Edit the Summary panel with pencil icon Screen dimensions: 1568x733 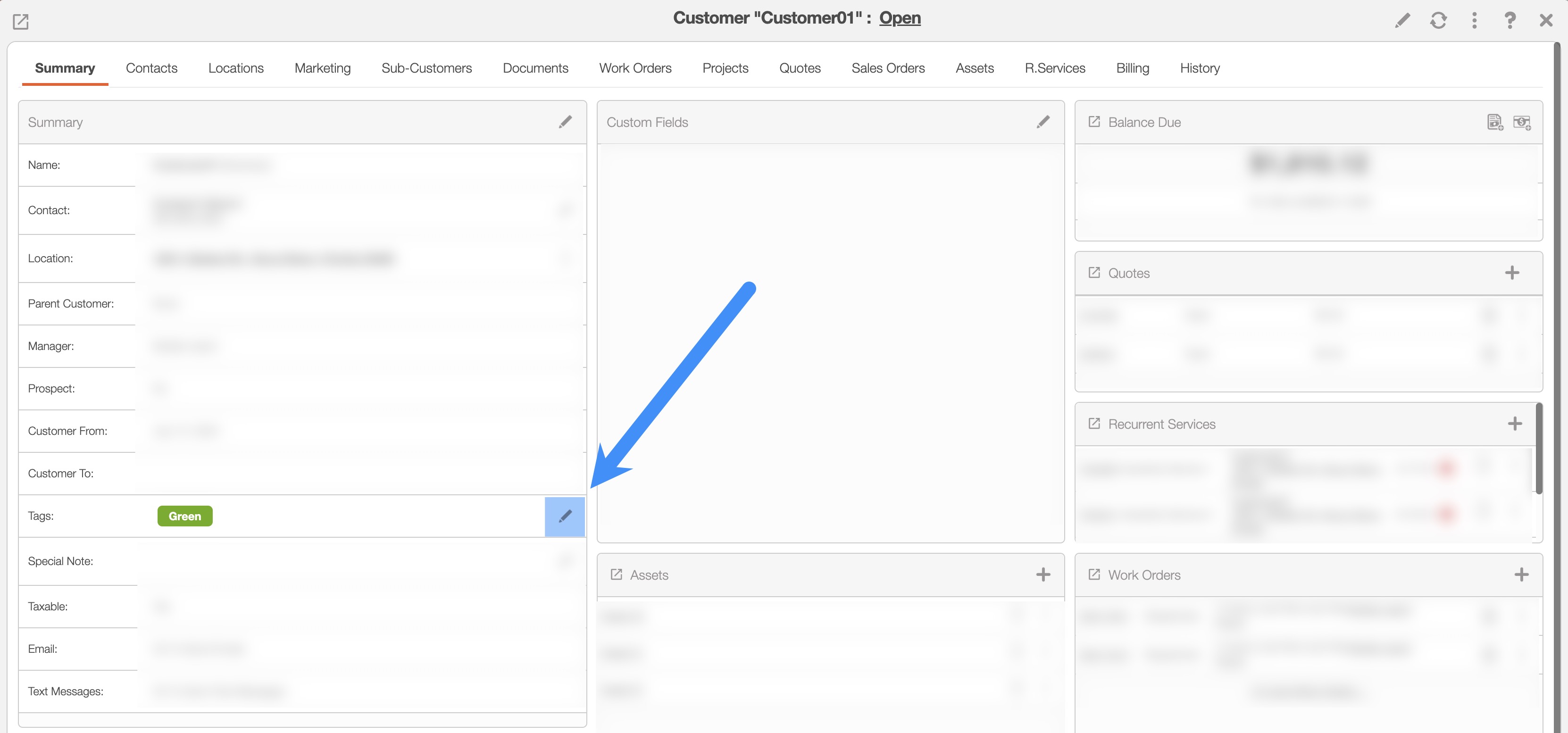click(x=565, y=122)
